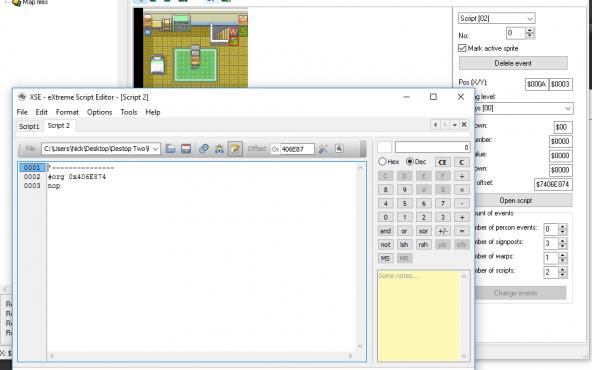Click the level script magnifier icon

(339, 148)
